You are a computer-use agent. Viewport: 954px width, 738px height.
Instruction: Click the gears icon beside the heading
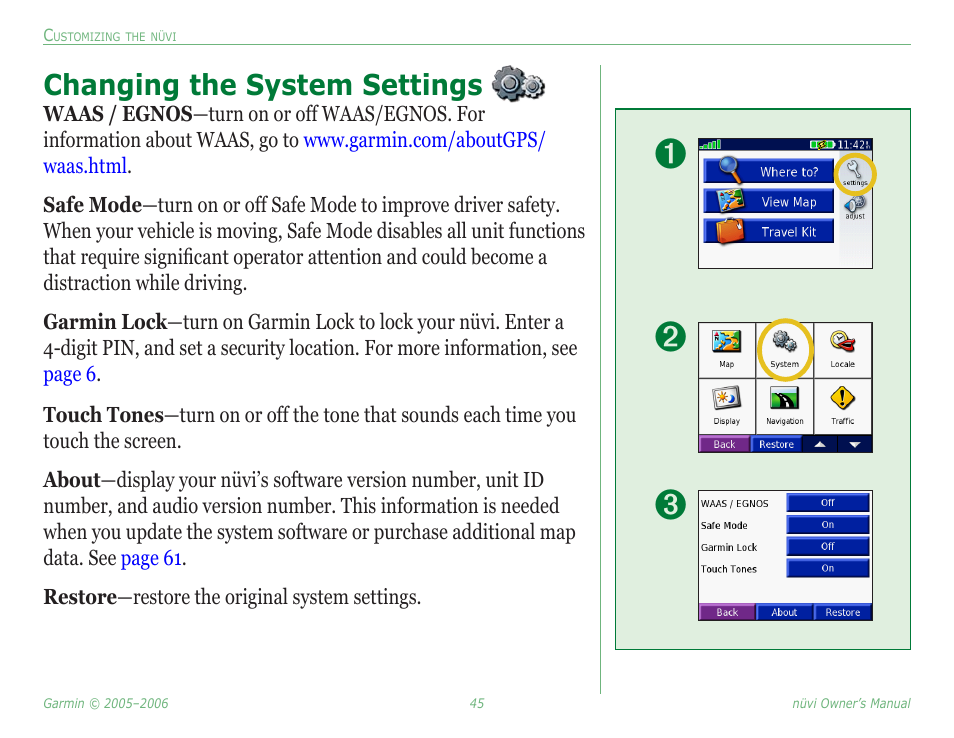coord(518,84)
